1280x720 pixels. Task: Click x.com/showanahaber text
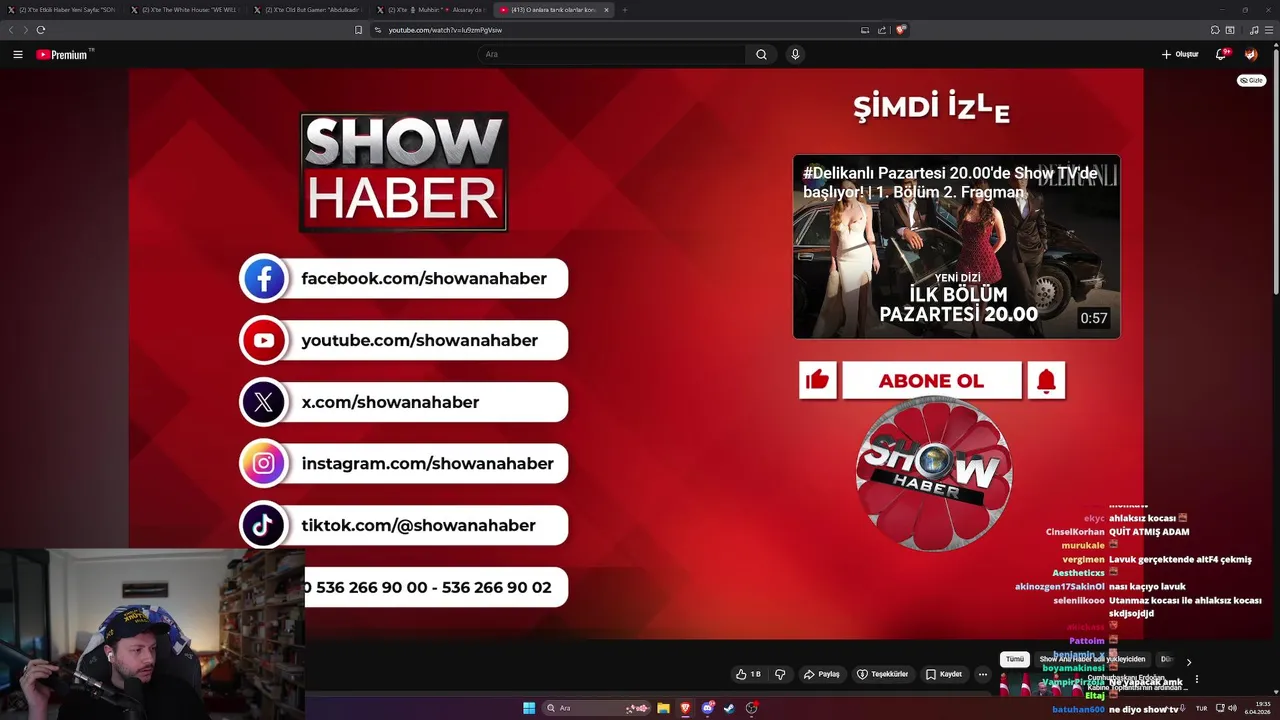click(x=390, y=402)
